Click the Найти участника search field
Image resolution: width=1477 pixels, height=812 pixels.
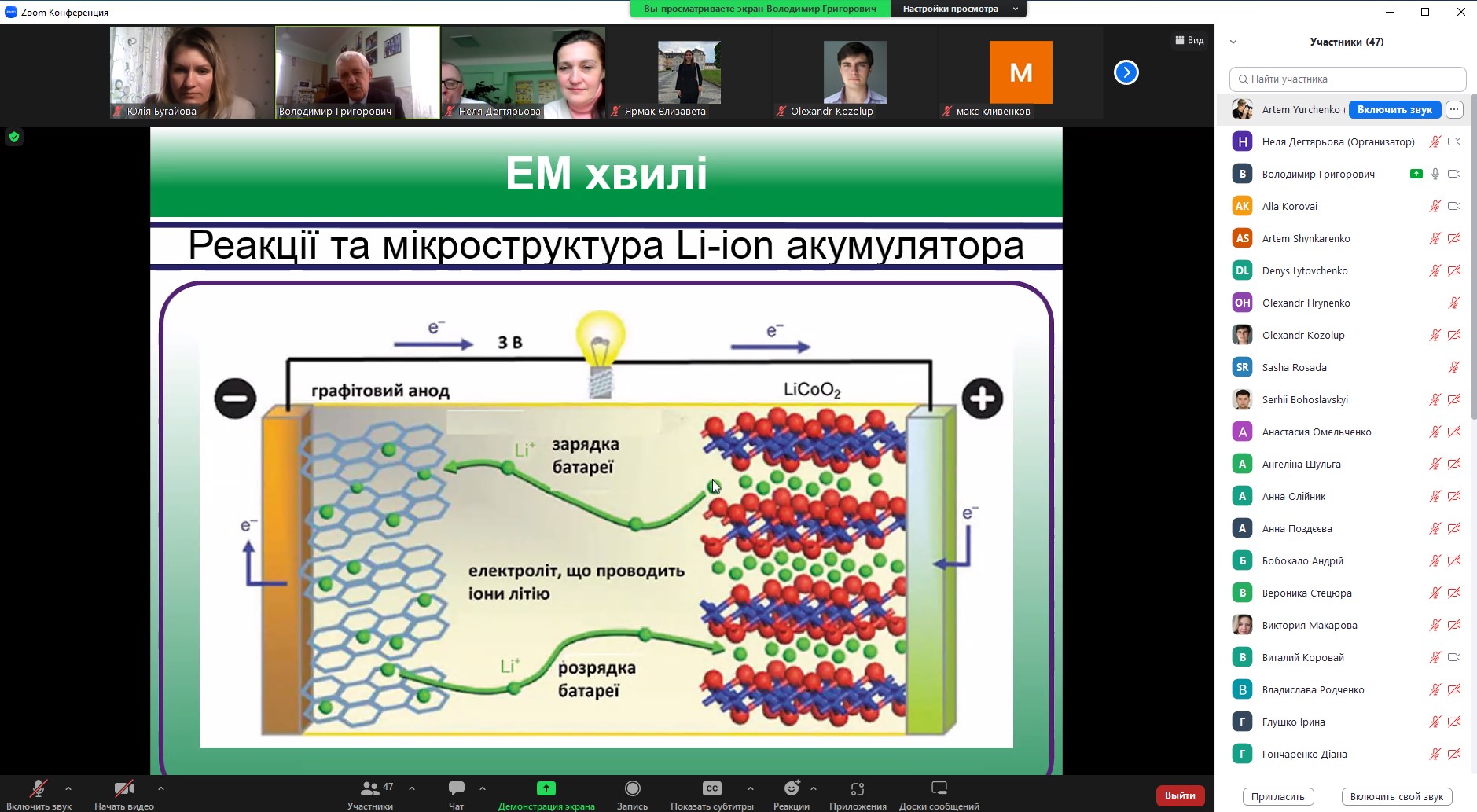1347,79
